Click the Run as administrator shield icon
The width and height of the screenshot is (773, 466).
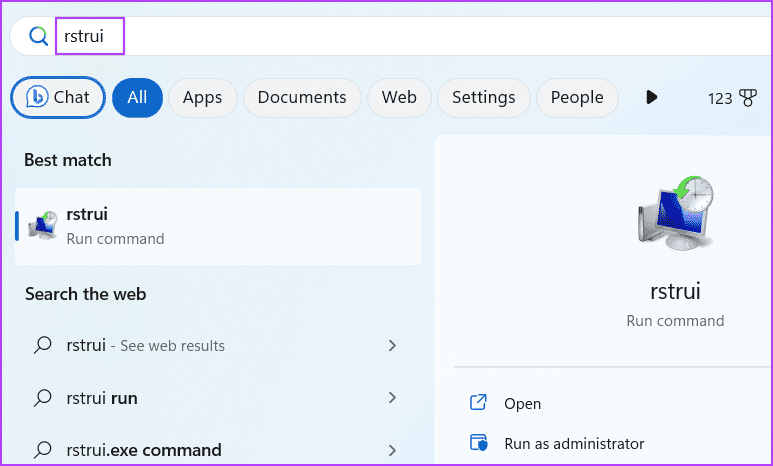click(478, 442)
